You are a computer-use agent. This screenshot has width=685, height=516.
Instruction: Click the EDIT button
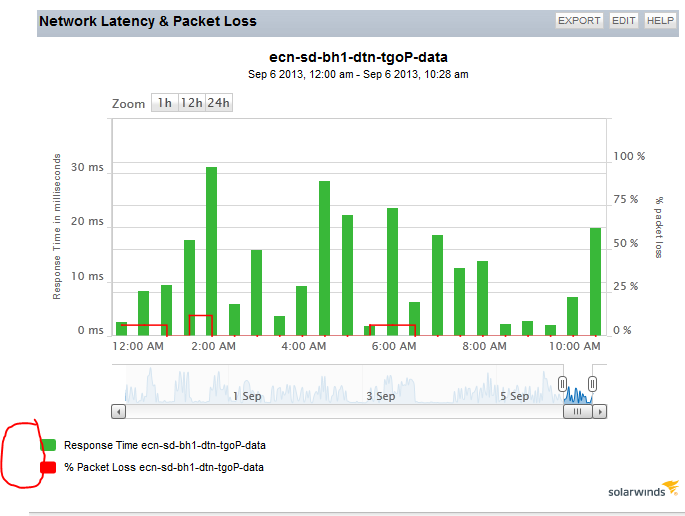point(623,21)
